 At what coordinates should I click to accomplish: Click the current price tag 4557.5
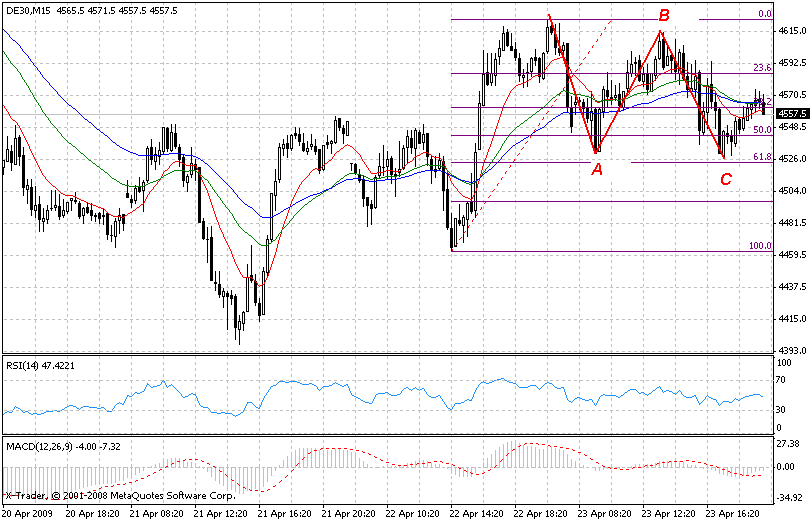tap(792, 113)
